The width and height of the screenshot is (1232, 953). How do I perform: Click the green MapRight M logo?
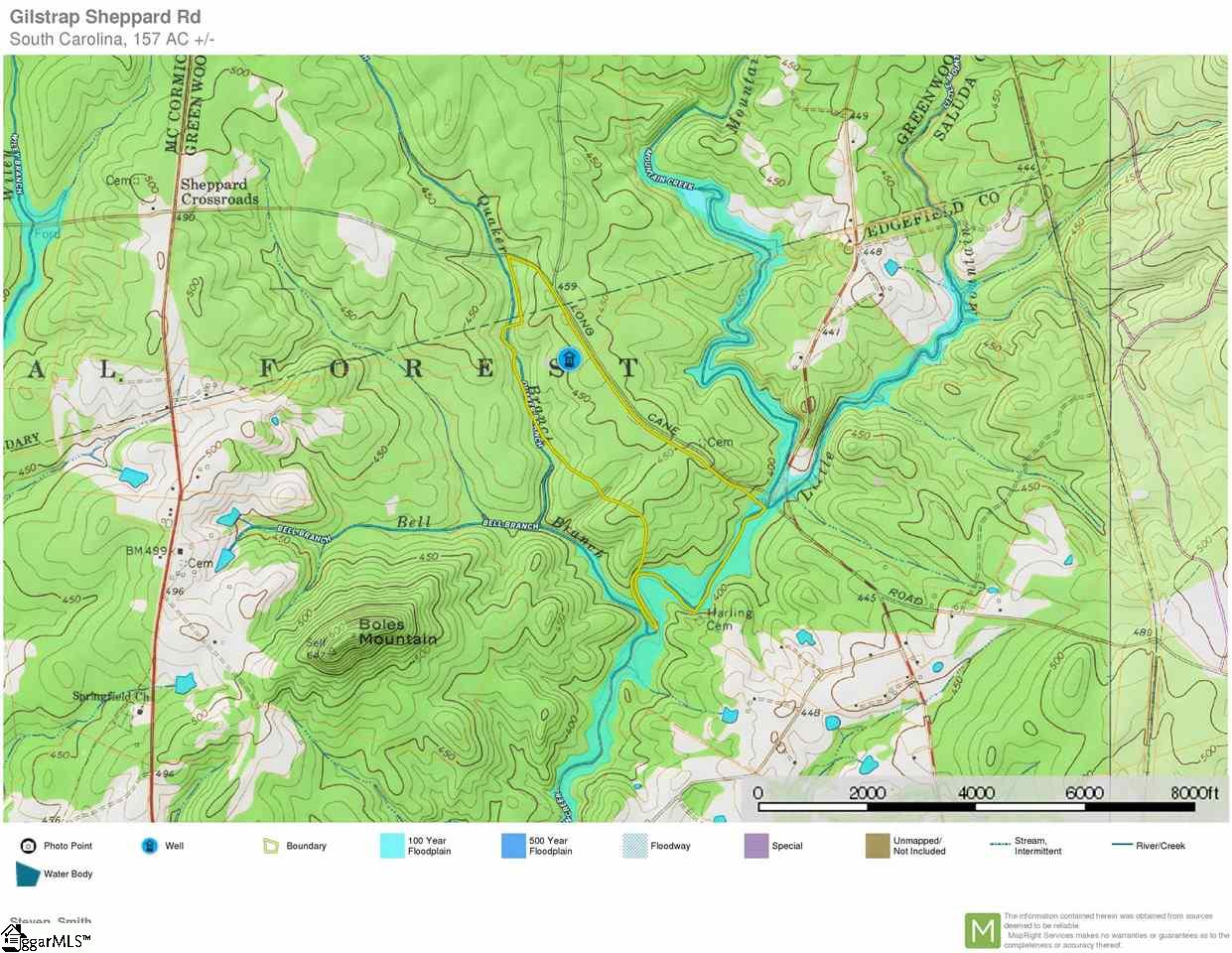(982, 931)
